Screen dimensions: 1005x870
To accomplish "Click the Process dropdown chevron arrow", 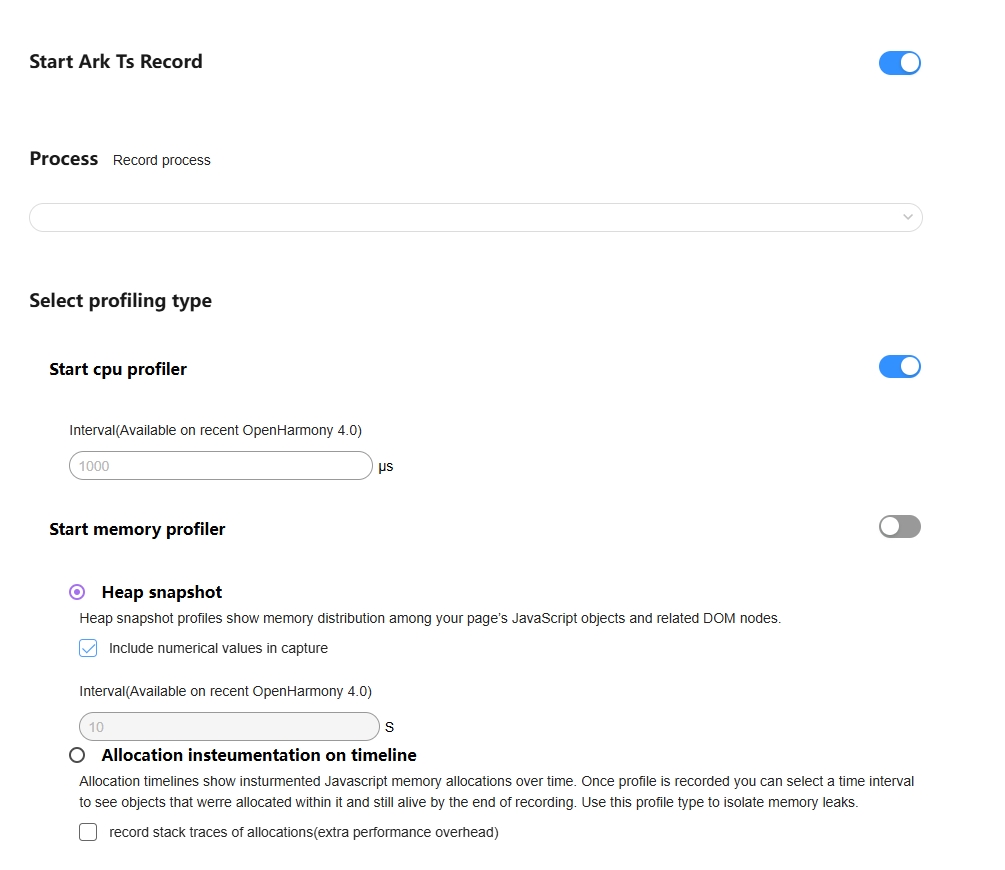I will point(907,217).
